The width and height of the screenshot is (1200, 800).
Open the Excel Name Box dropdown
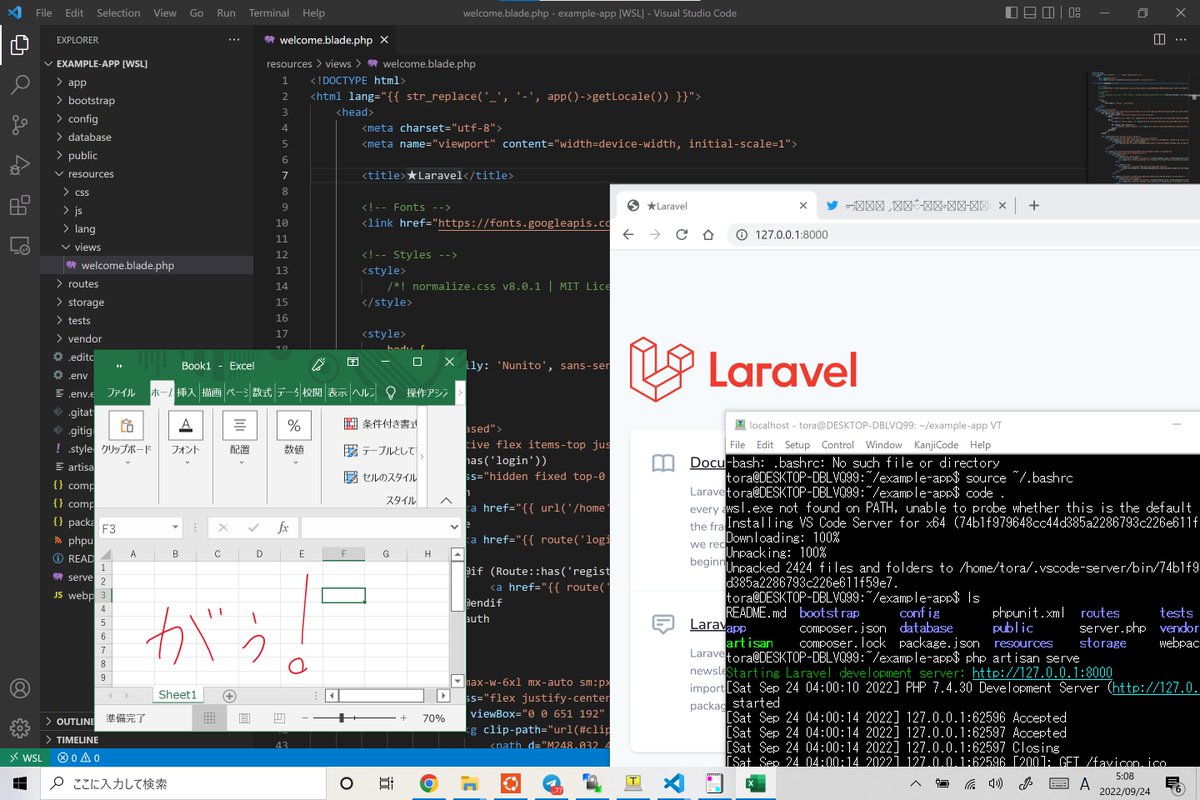176,527
